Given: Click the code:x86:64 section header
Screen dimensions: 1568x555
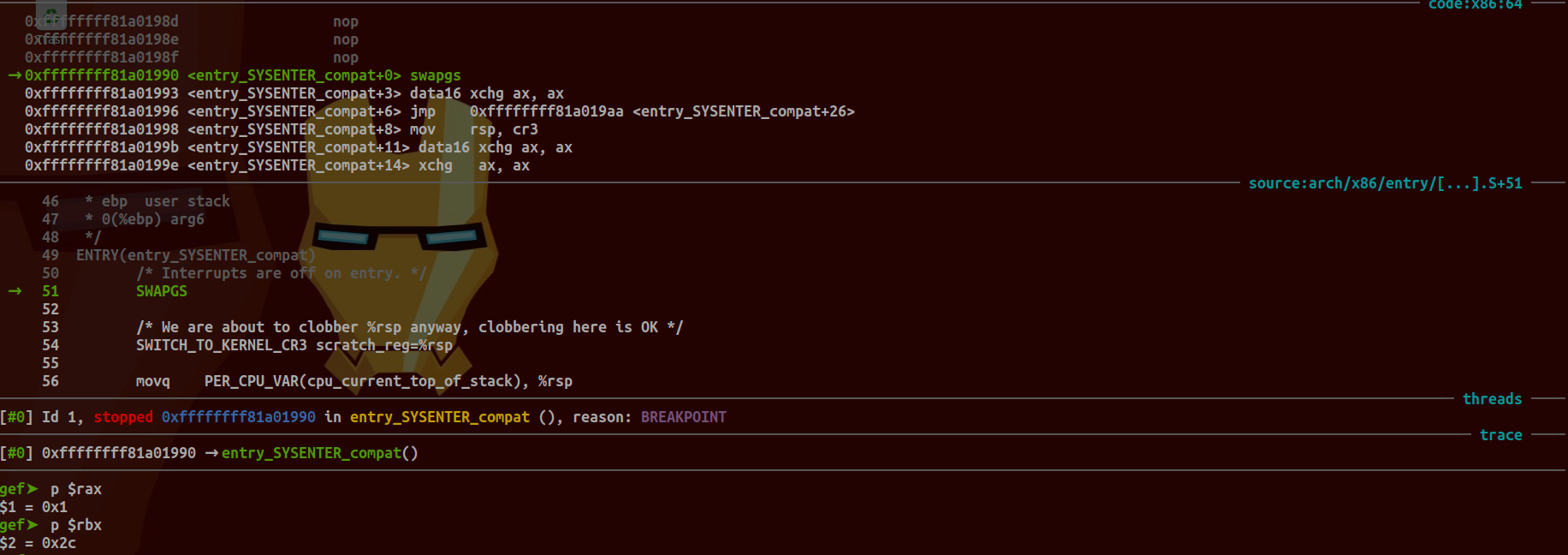Looking at the screenshot, I should [x=1475, y=5].
